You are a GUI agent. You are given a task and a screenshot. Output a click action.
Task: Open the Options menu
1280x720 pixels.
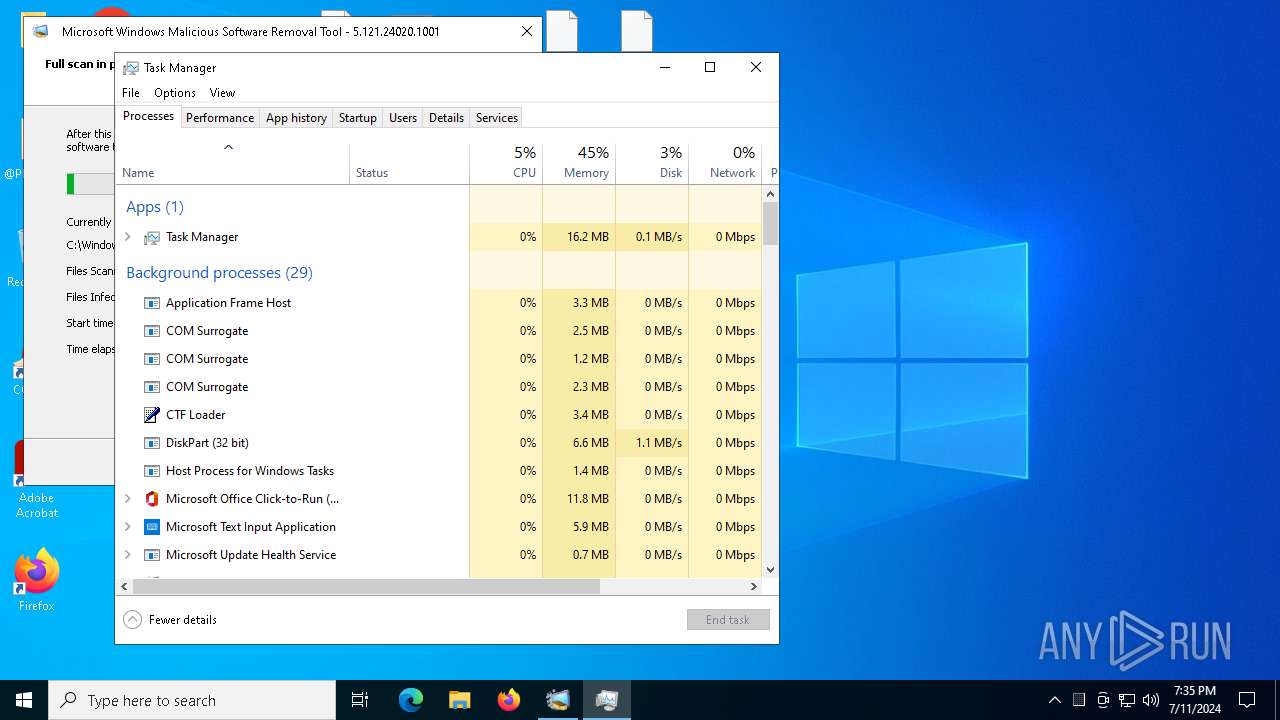click(x=175, y=93)
